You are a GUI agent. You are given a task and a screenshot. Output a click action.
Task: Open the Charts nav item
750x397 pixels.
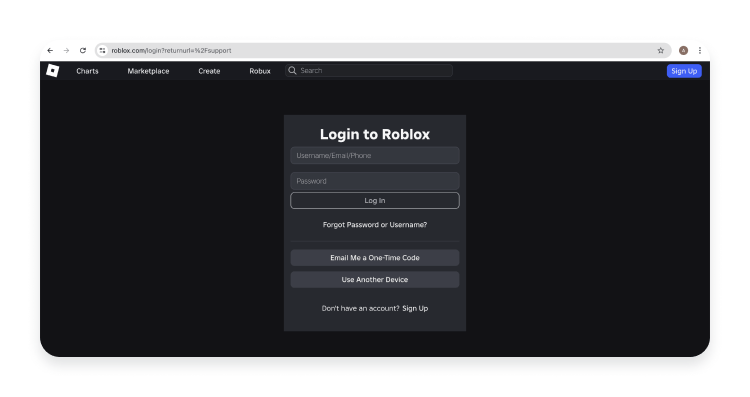coord(87,71)
